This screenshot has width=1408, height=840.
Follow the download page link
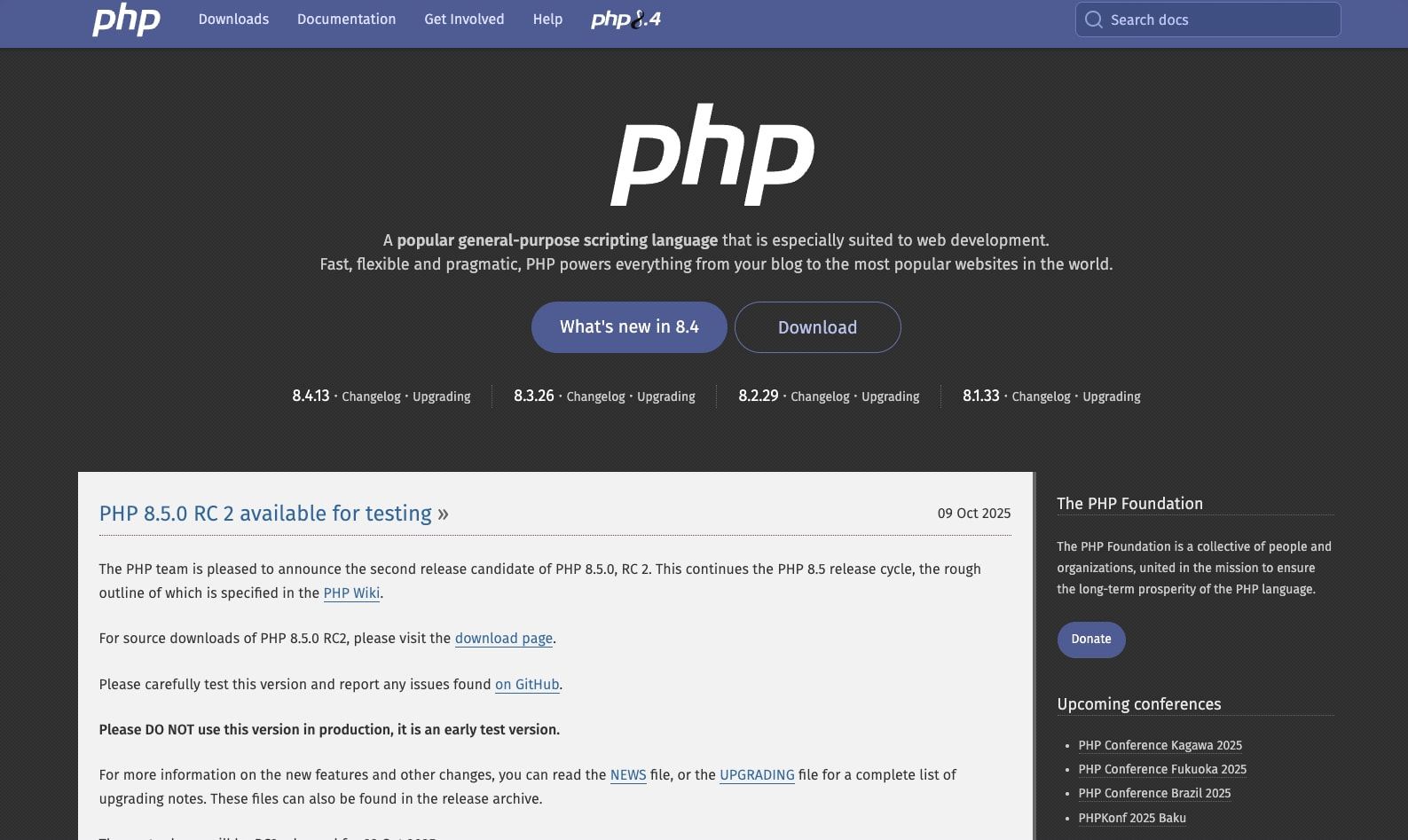click(504, 639)
